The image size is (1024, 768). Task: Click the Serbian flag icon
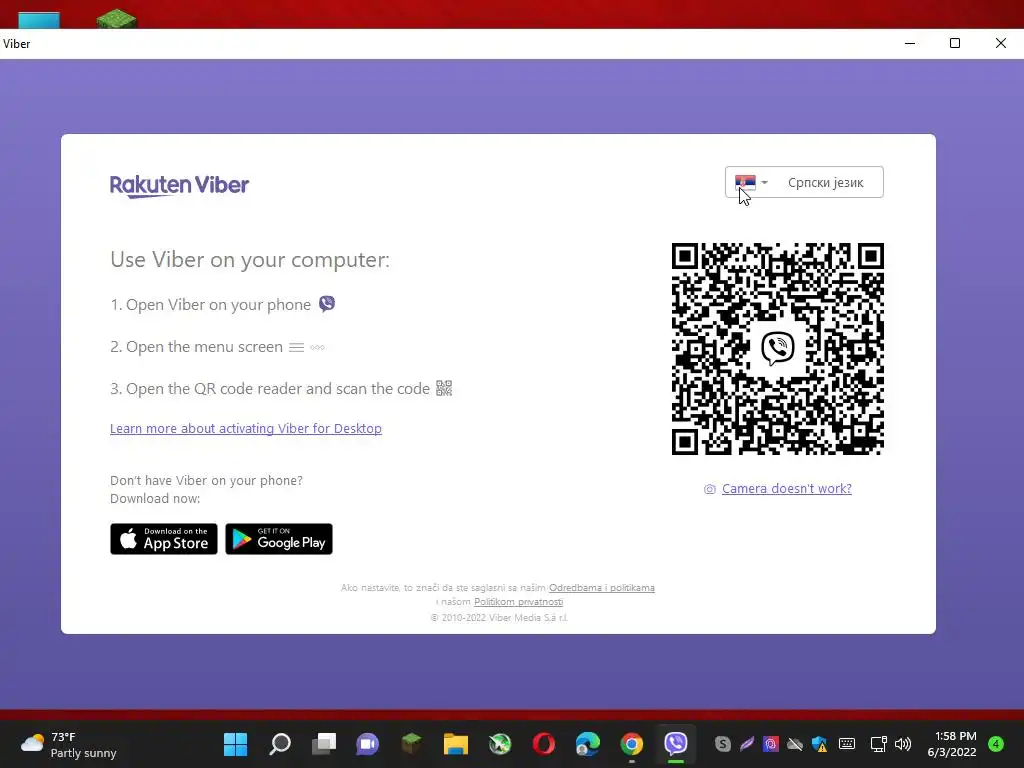745,182
